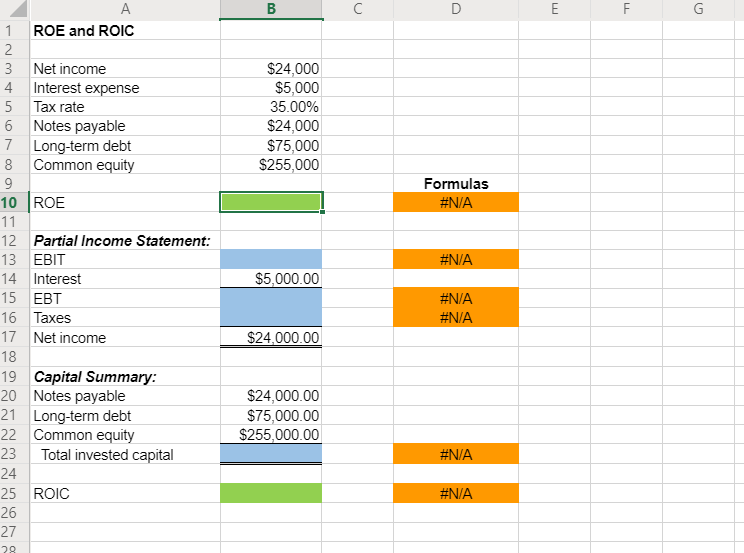Click orange #N/A beside Total invested capital
The width and height of the screenshot is (744, 553).
pos(456,454)
